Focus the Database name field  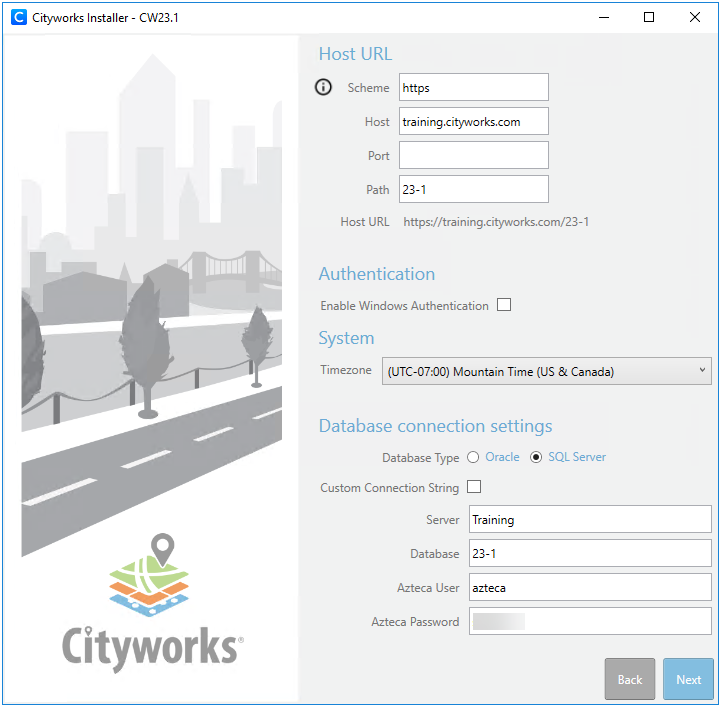pyautogui.click(x=589, y=554)
